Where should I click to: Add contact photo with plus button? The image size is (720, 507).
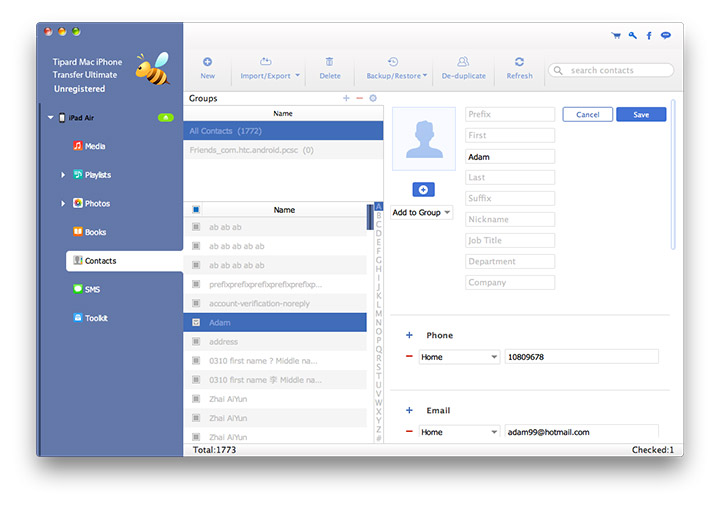tap(423, 190)
